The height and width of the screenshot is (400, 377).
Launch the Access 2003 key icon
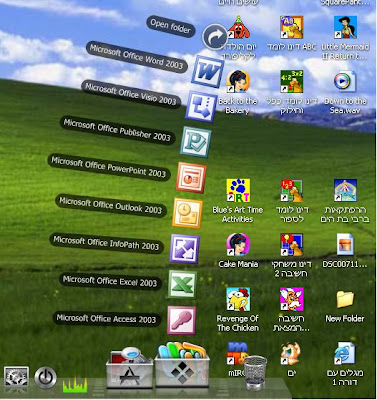(x=182, y=320)
